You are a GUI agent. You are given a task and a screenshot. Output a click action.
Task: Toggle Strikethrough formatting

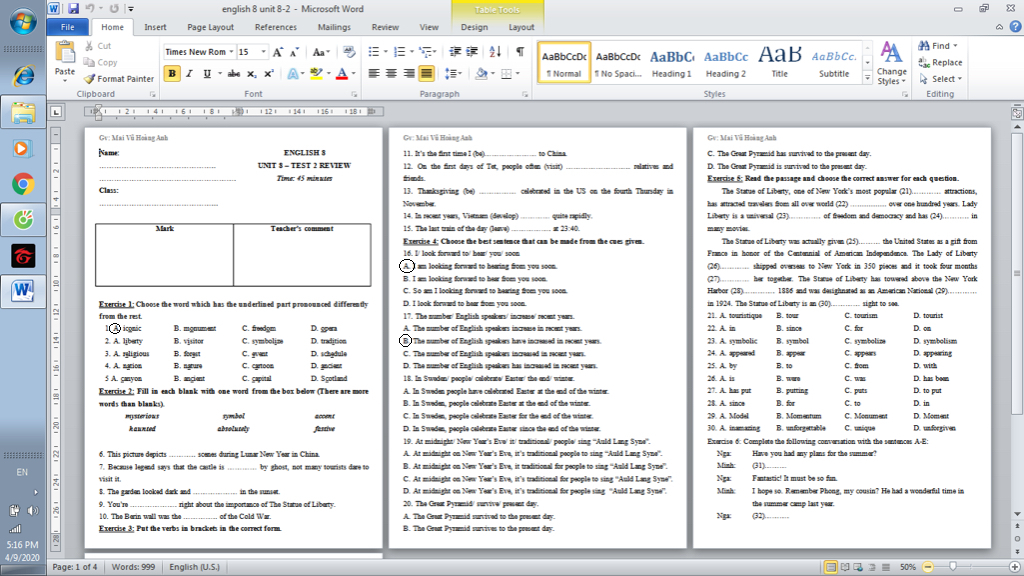(233, 74)
